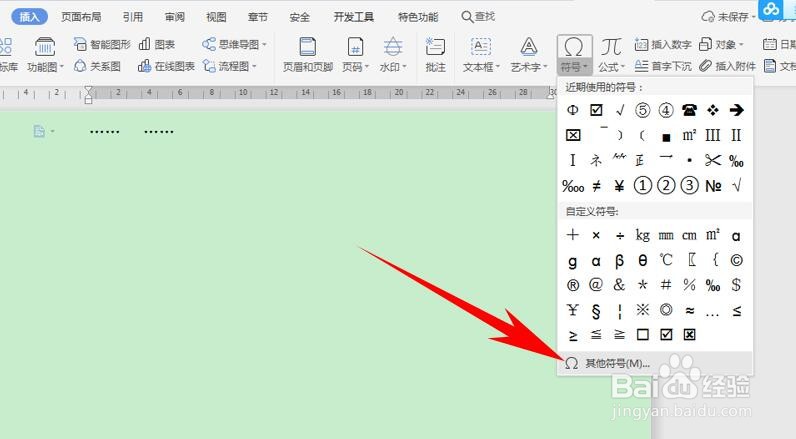
Task: Insert the © copyright symbol
Action: click(736, 260)
